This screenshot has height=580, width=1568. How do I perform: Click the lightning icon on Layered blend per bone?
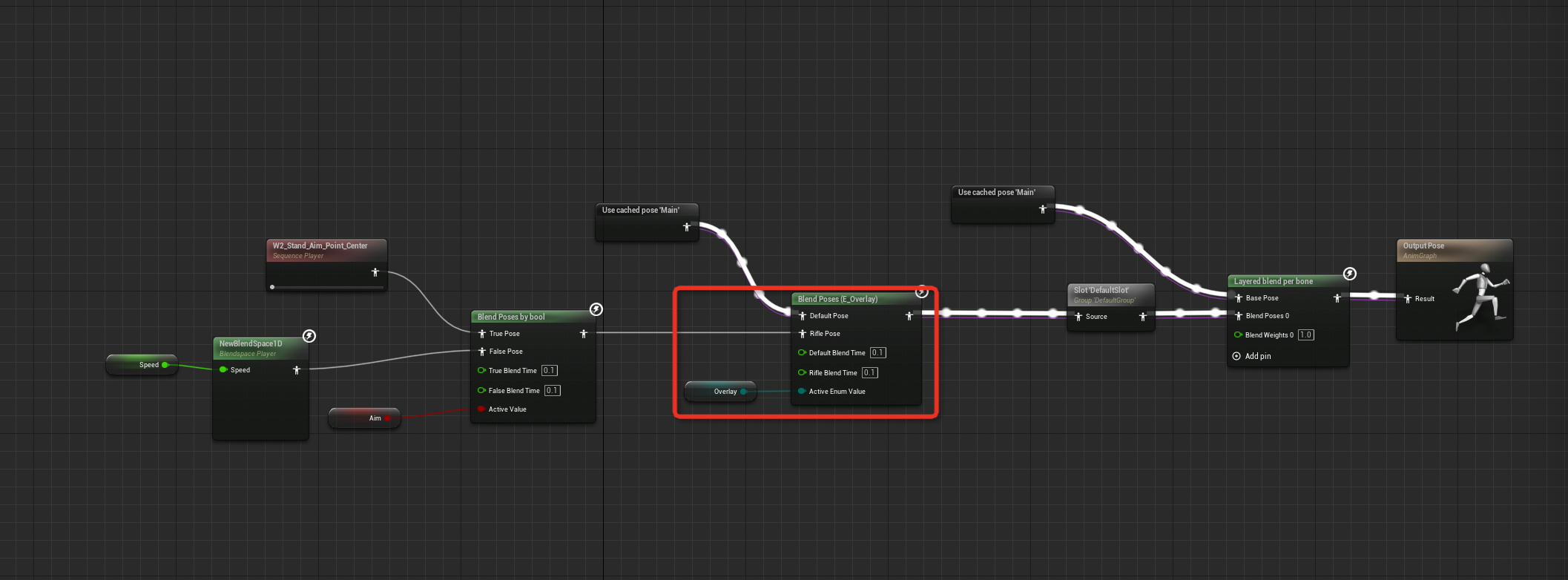click(x=1350, y=274)
